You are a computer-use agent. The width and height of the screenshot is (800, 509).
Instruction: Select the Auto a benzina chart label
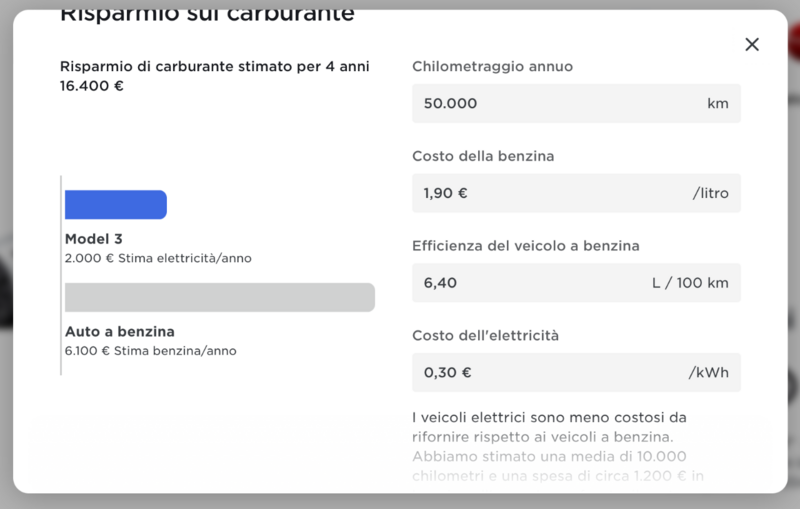click(119, 331)
